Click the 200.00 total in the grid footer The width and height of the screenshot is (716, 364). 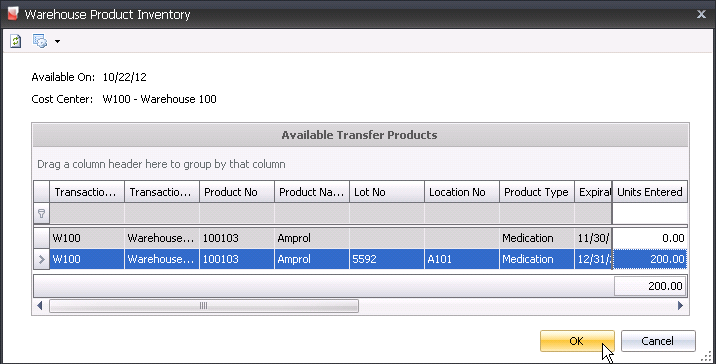650,286
